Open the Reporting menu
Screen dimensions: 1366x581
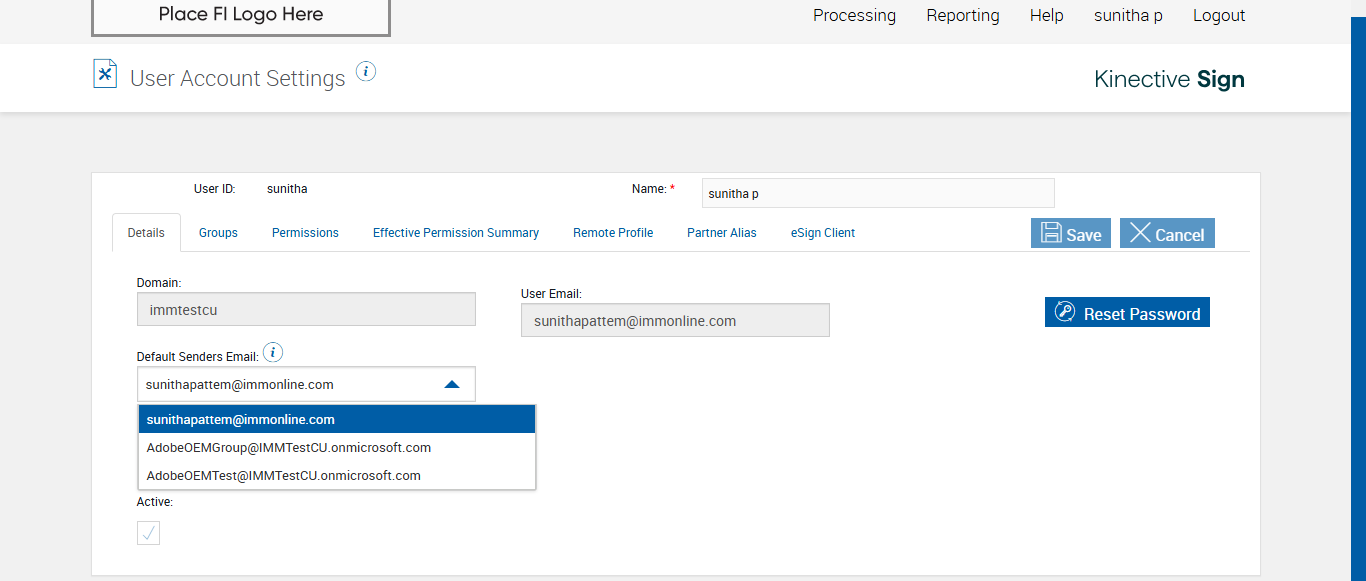[963, 16]
